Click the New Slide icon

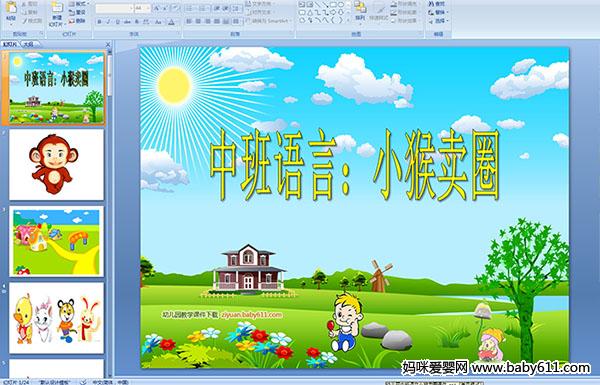(x=57, y=7)
